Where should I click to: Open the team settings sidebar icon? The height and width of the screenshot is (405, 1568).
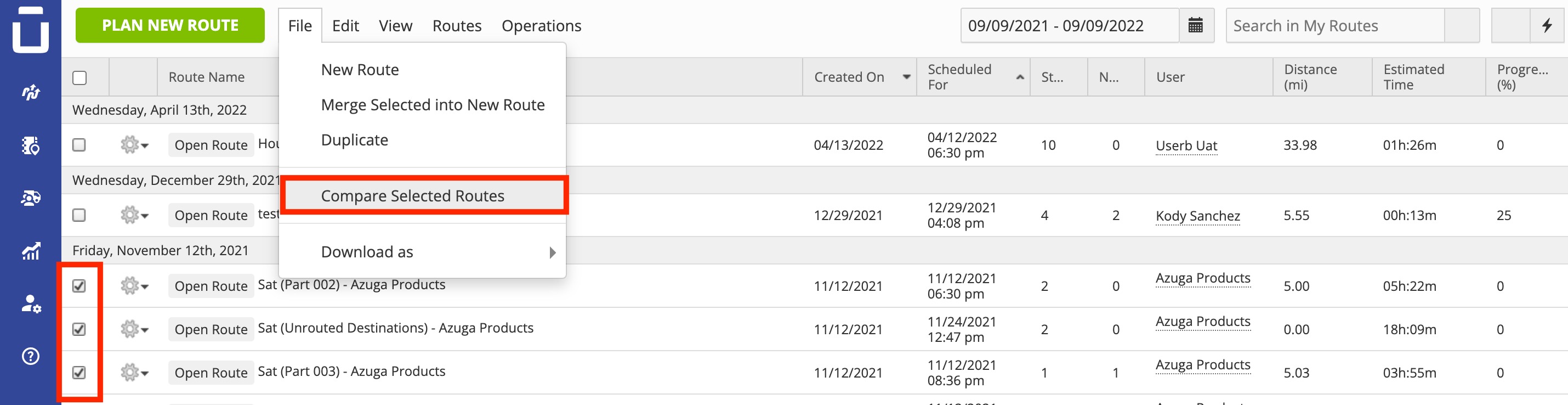point(31,303)
